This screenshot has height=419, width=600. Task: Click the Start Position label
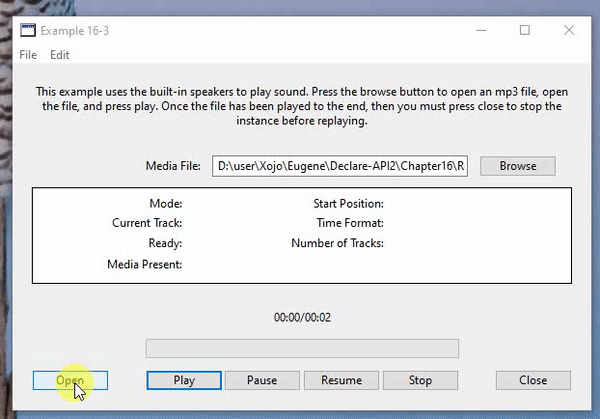click(x=348, y=204)
